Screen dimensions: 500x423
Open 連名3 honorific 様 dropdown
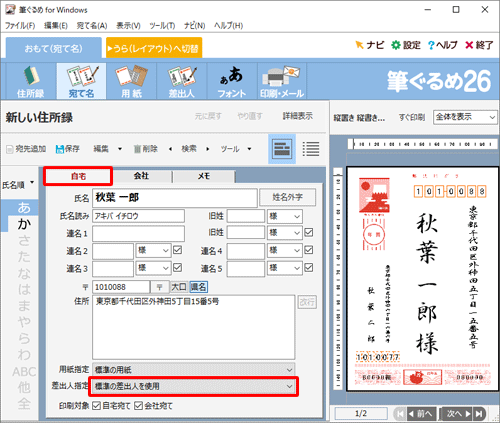coord(153,268)
